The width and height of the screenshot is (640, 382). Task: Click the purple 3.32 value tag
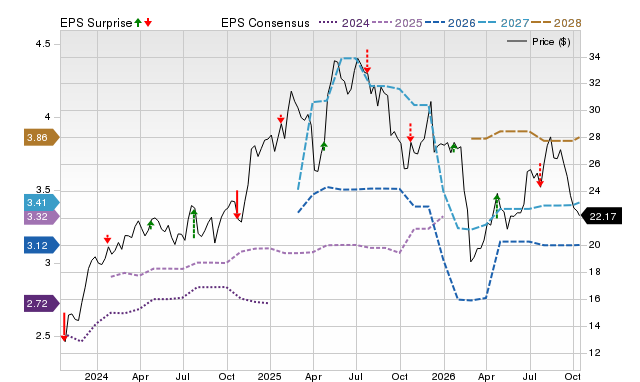42,216
